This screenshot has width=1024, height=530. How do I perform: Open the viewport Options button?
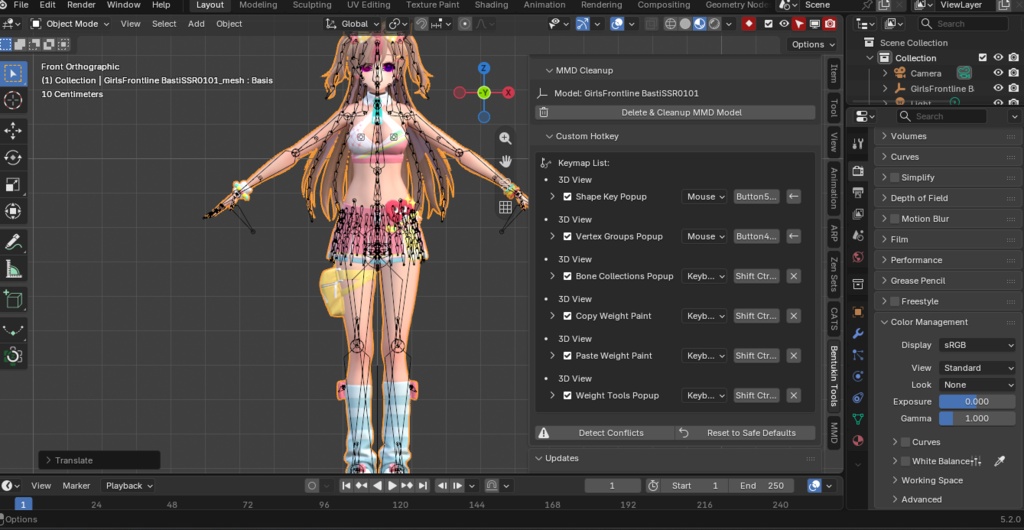[x=812, y=44]
